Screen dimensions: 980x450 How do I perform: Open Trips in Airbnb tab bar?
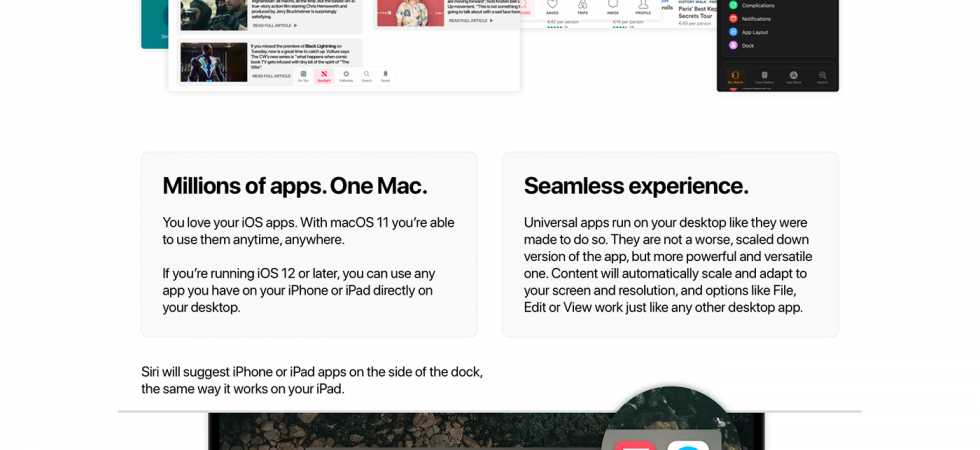[582, 7]
